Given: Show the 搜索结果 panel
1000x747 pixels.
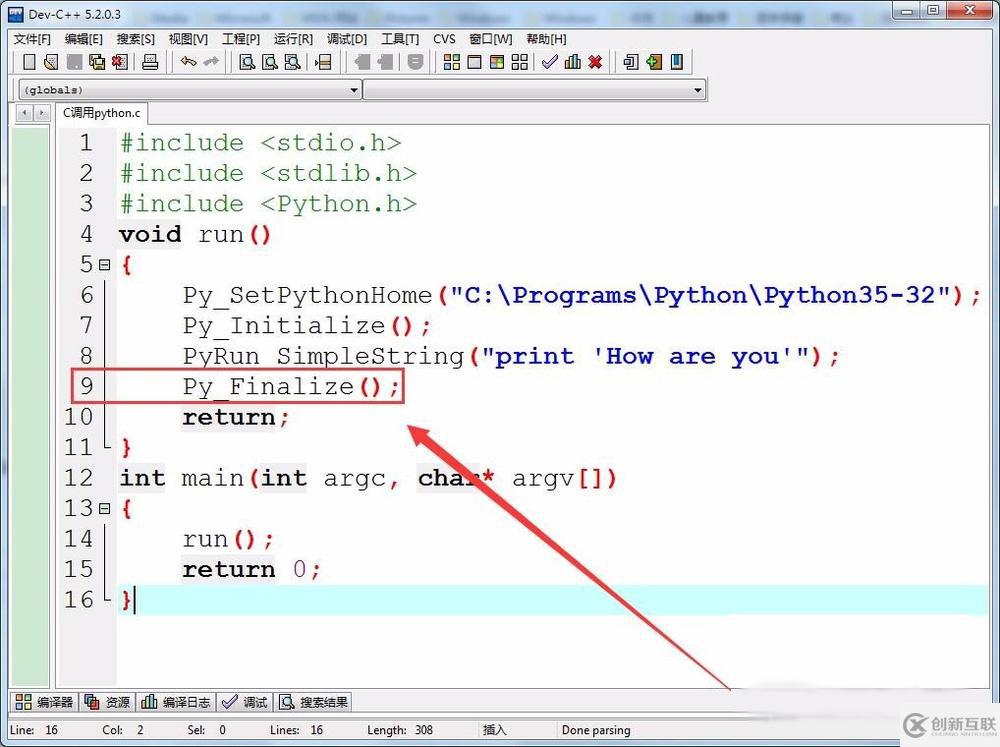Looking at the screenshot, I should pos(313,701).
